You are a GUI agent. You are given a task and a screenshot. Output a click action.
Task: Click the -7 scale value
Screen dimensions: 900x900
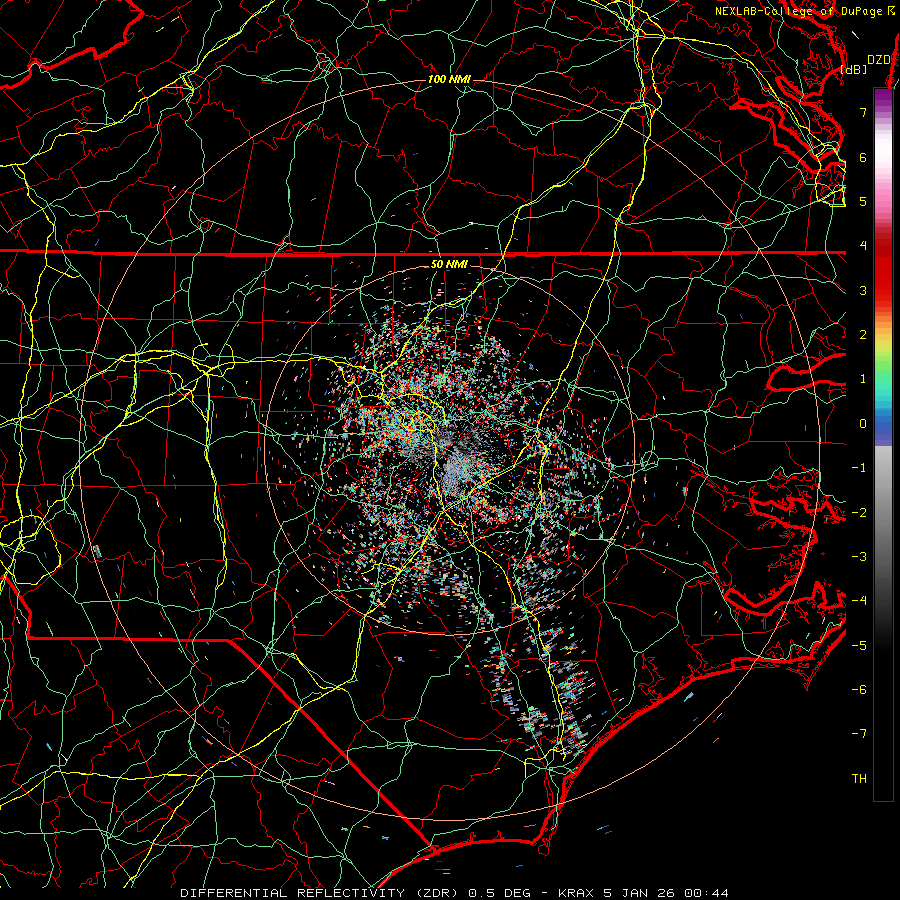859,734
